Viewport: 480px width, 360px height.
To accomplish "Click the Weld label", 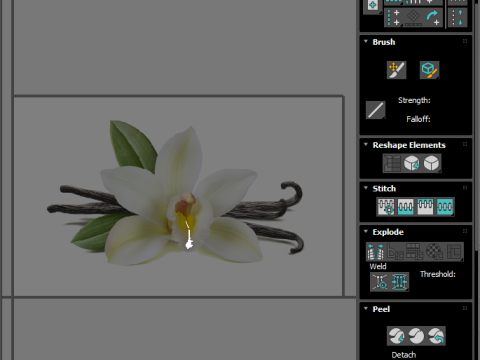I will [x=378, y=266].
